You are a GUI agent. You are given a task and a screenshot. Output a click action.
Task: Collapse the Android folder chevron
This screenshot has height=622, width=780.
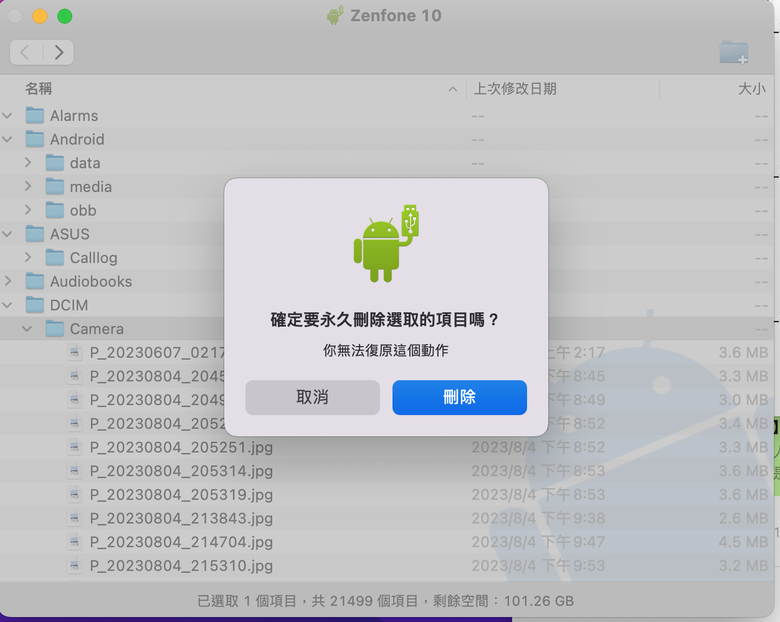7,139
